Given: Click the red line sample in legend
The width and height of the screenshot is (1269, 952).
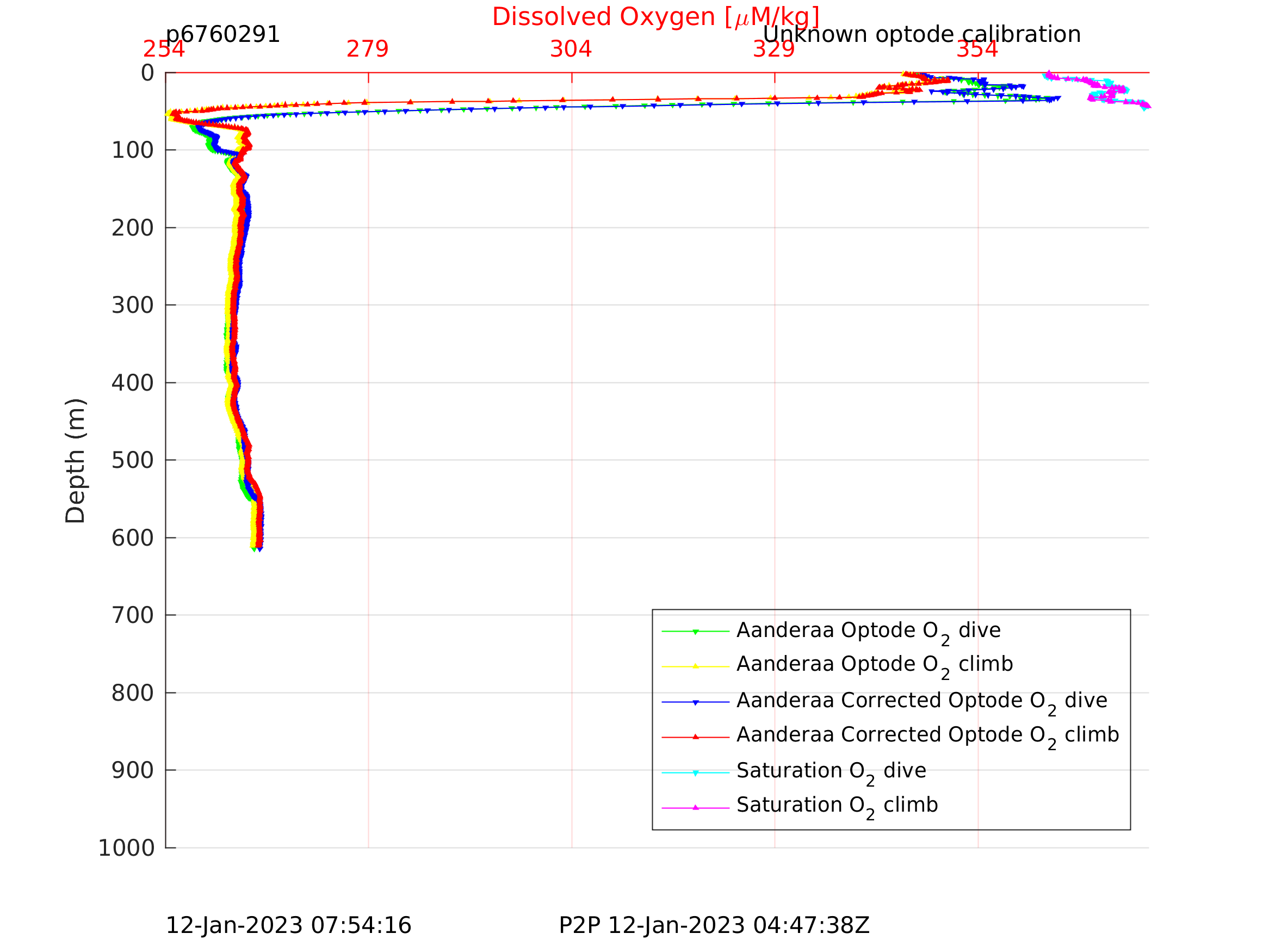Looking at the screenshot, I should (x=695, y=737).
